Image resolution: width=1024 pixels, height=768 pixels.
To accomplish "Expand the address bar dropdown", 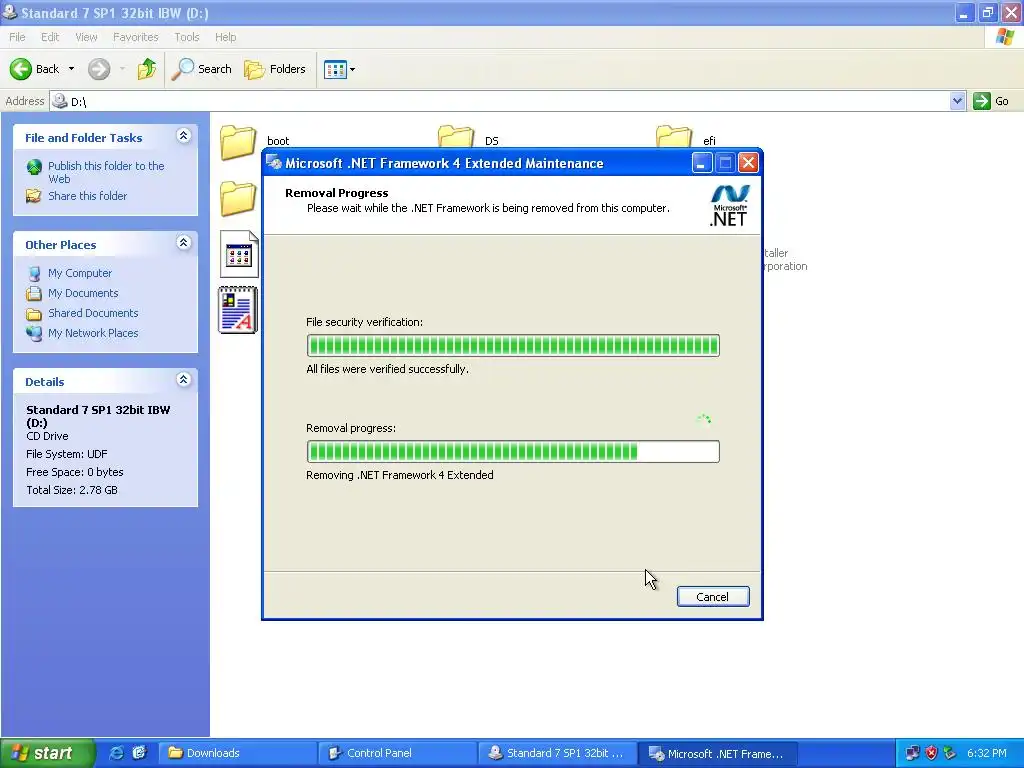I will click(957, 101).
